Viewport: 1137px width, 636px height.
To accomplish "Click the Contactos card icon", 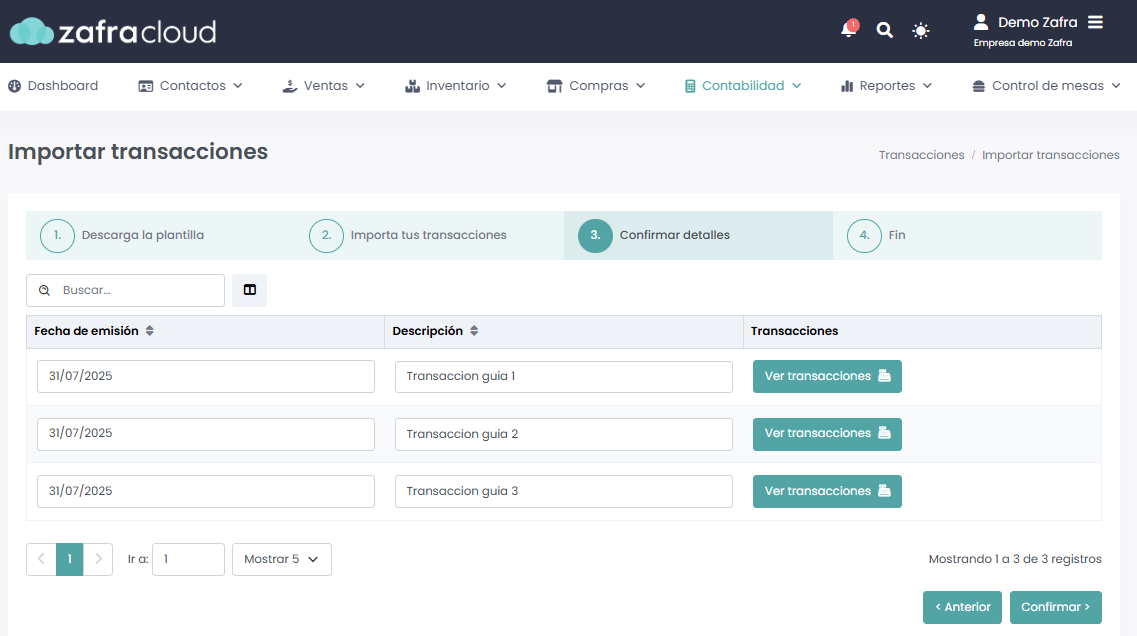I will coord(146,86).
